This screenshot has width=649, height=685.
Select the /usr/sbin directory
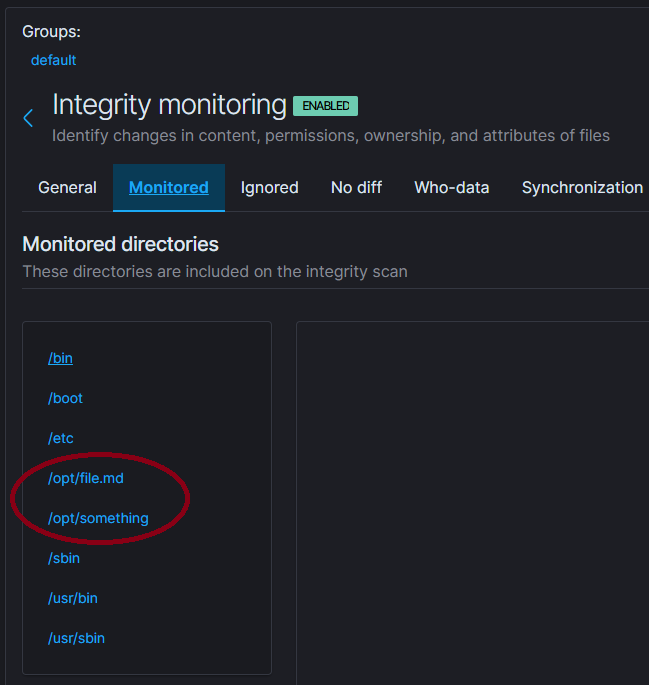[x=76, y=638]
